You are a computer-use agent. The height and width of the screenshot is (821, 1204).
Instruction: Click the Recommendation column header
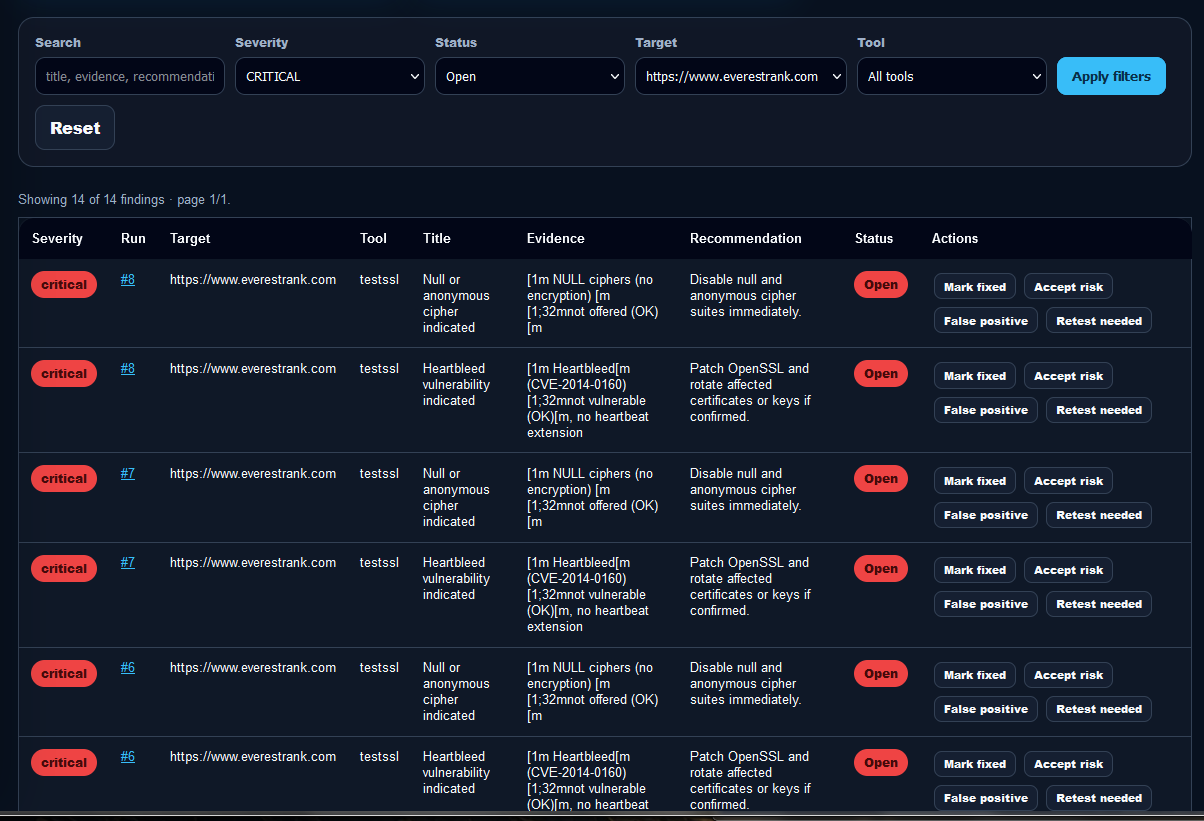pos(746,239)
